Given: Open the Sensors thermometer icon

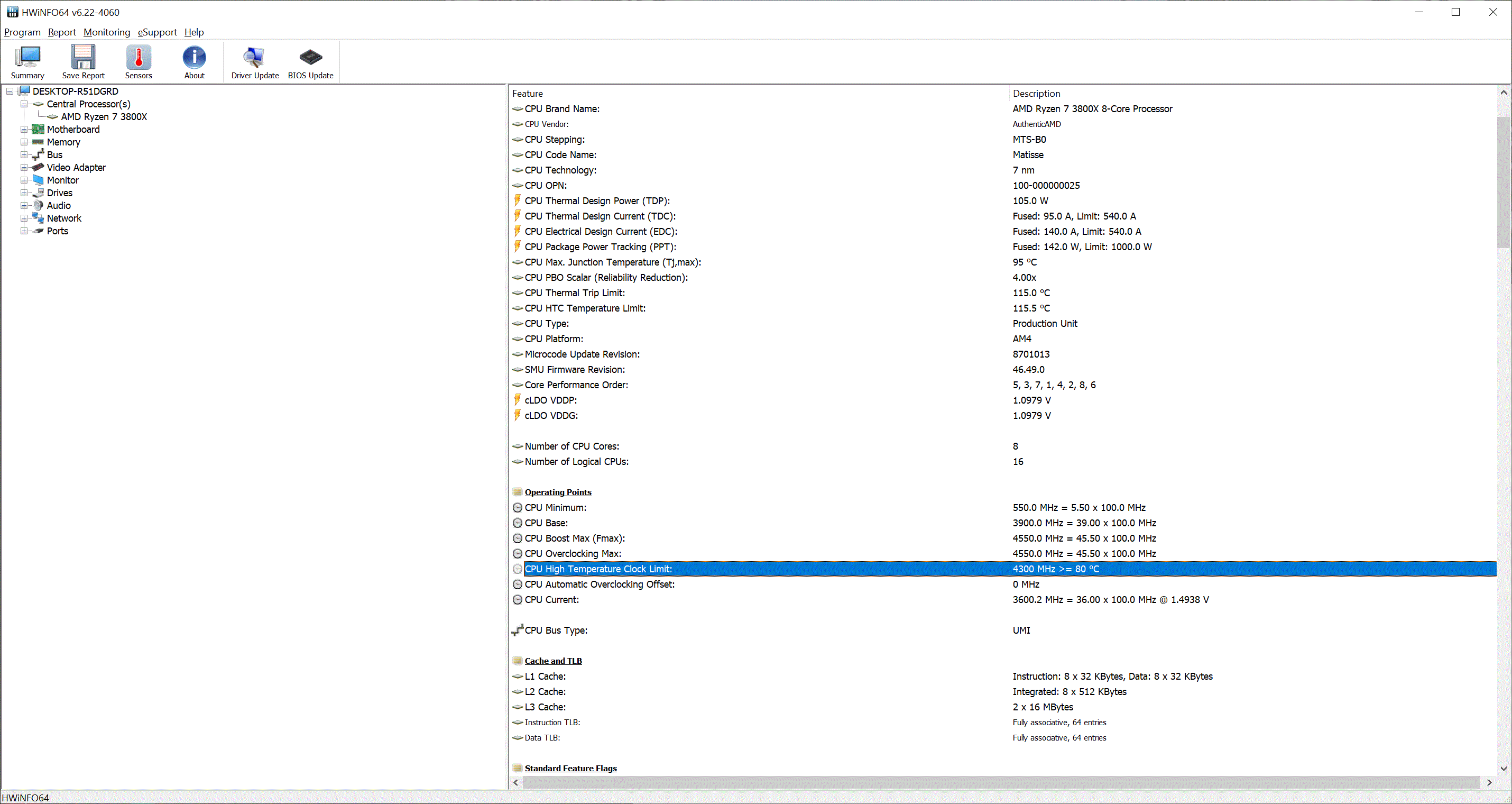Looking at the screenshot, I should click(x=139, y=58).
